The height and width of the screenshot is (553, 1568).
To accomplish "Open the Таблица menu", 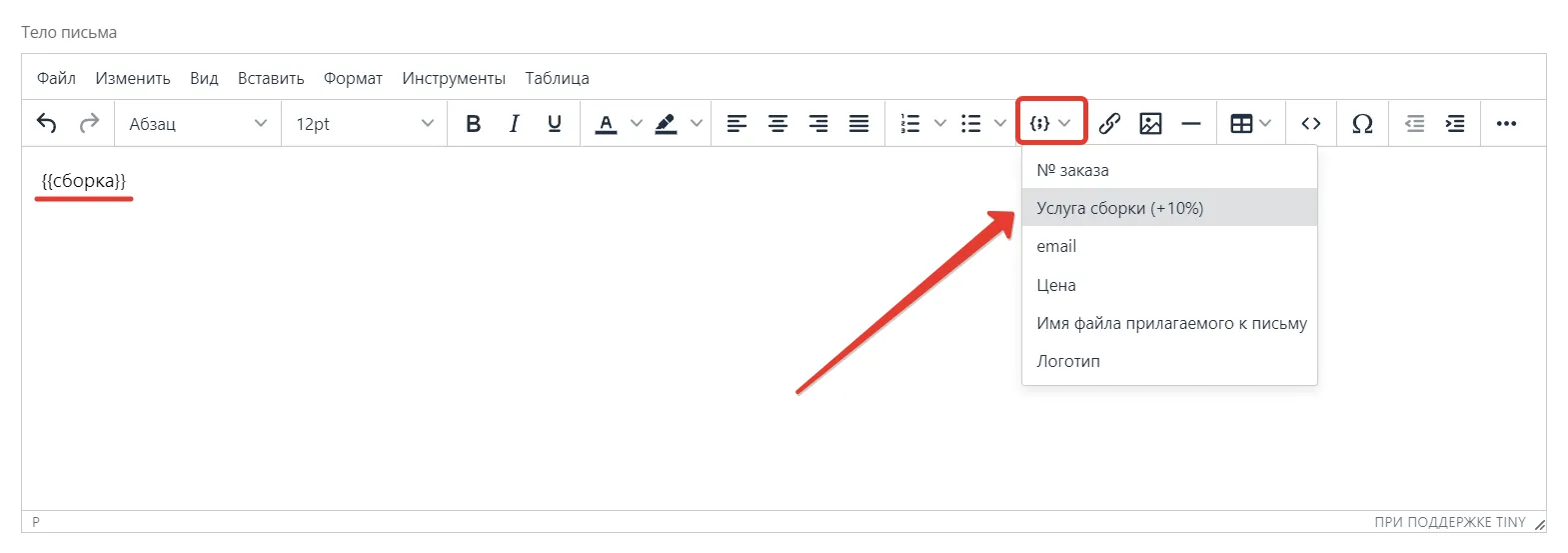I will 557,78.
